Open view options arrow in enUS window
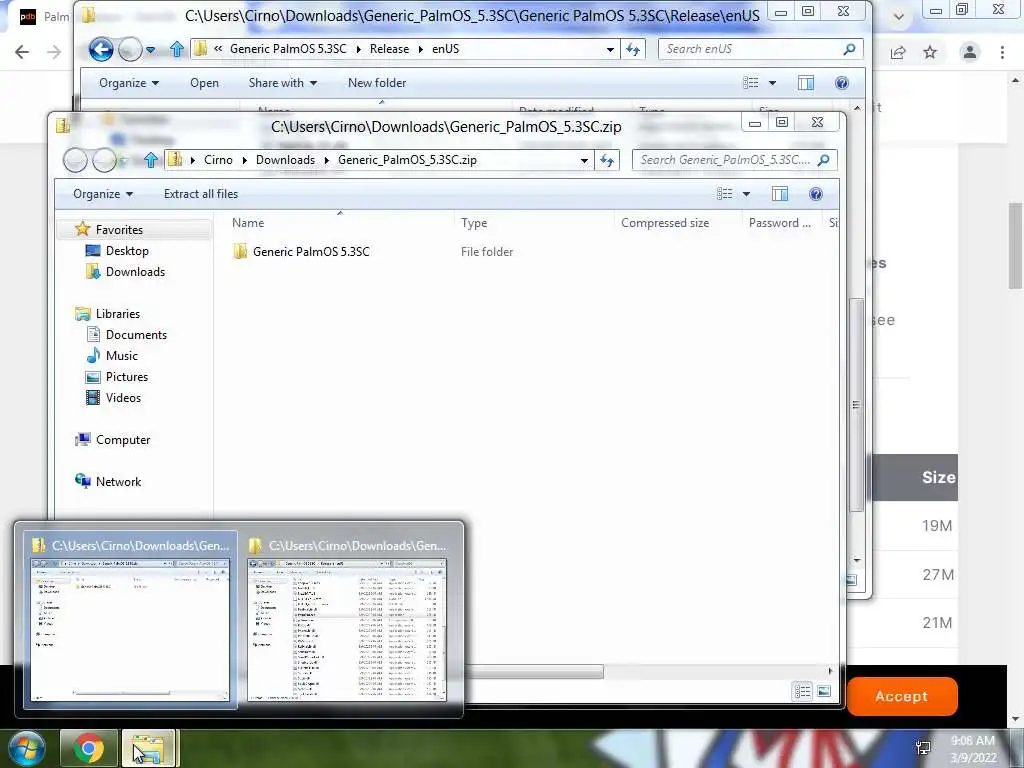1024x768 pixels. (773, 83)
